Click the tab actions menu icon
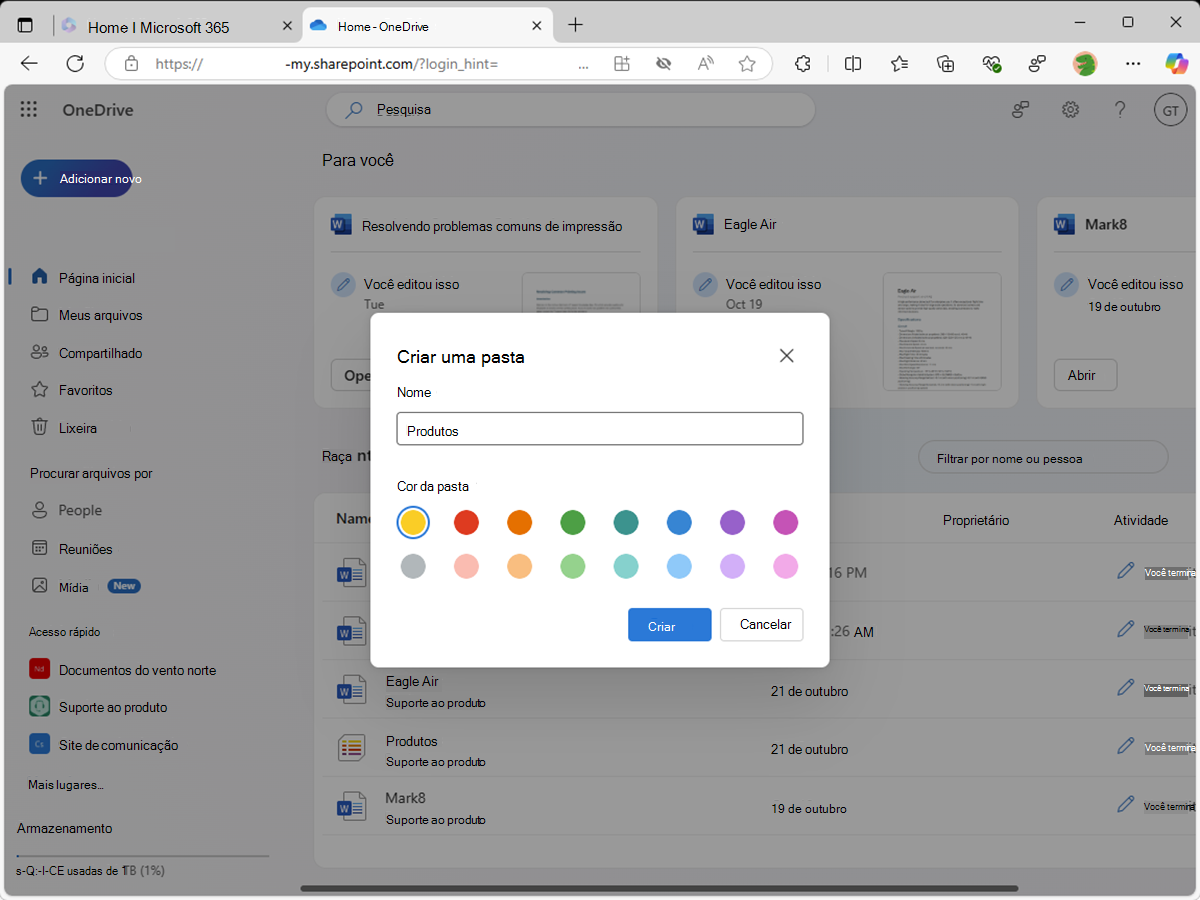Screen dimensions: 1200x900 click(x=25, y=26)
